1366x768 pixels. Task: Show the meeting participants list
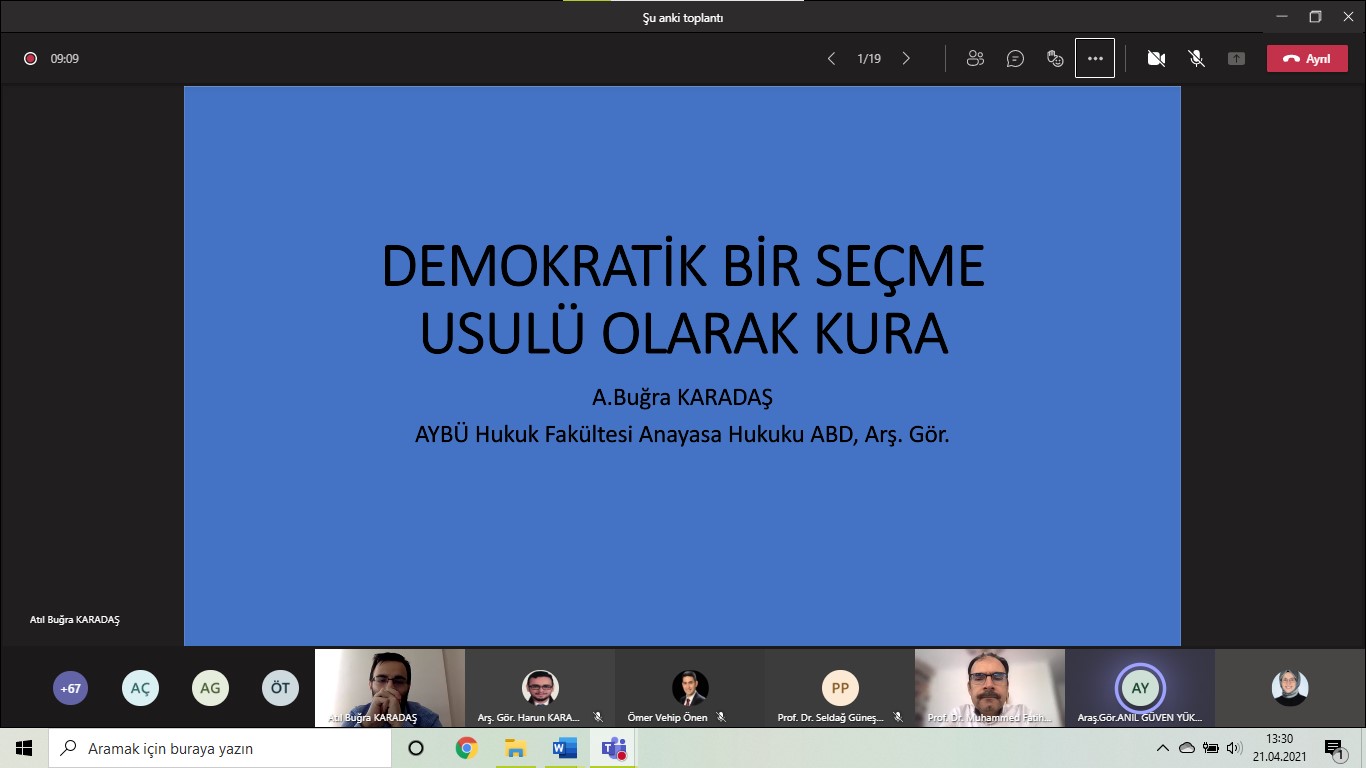coord(975,59)
